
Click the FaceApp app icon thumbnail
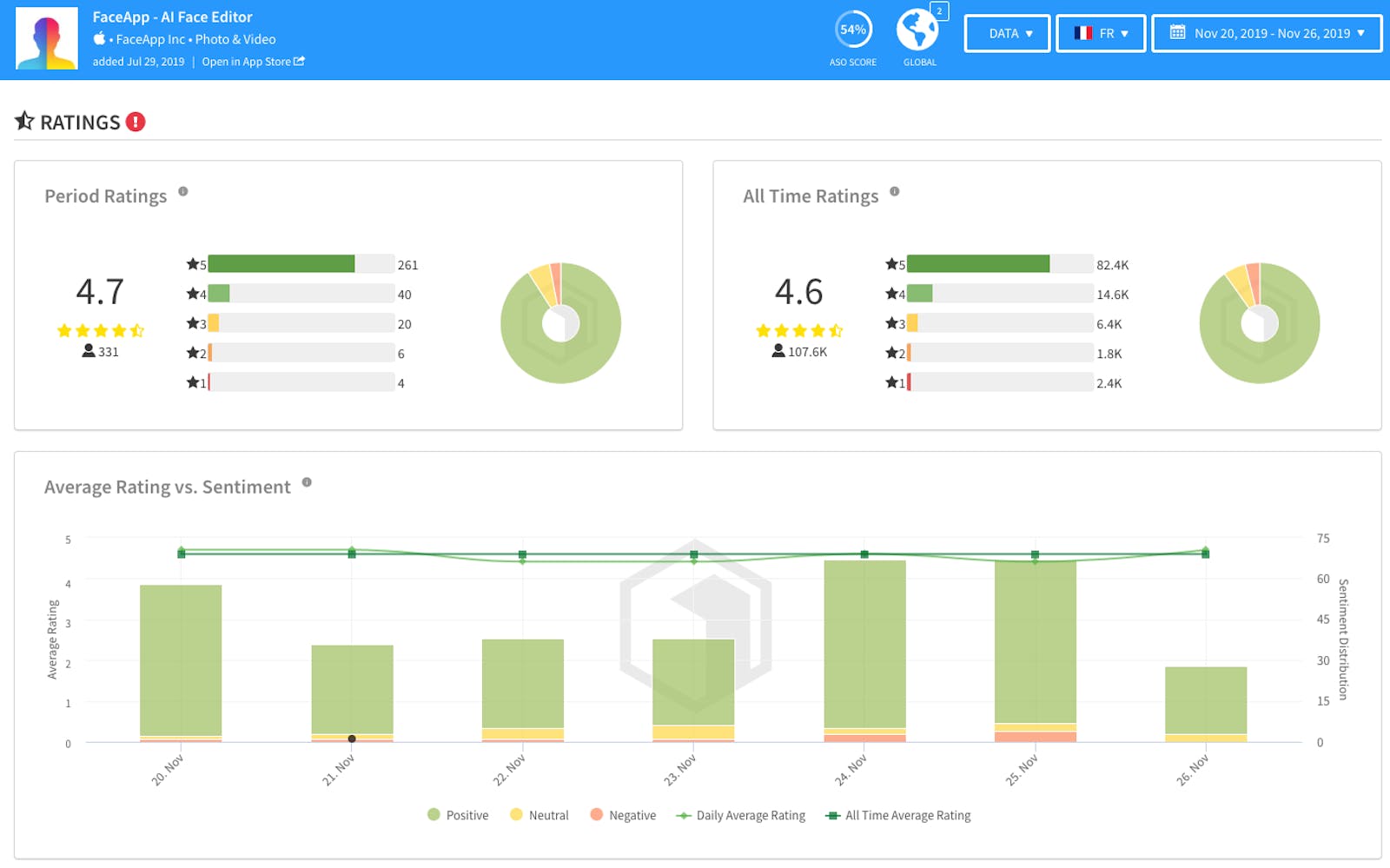[47, 39]
